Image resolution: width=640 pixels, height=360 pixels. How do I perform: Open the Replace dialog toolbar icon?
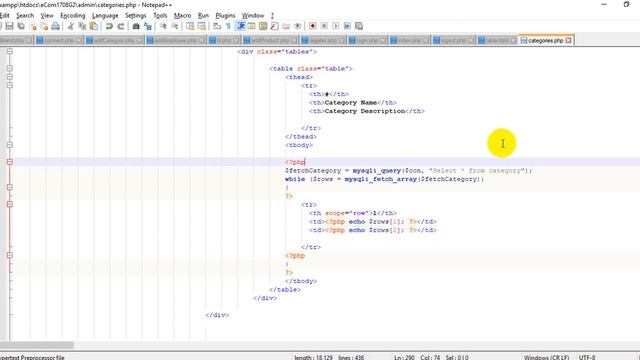pos(147,26)
